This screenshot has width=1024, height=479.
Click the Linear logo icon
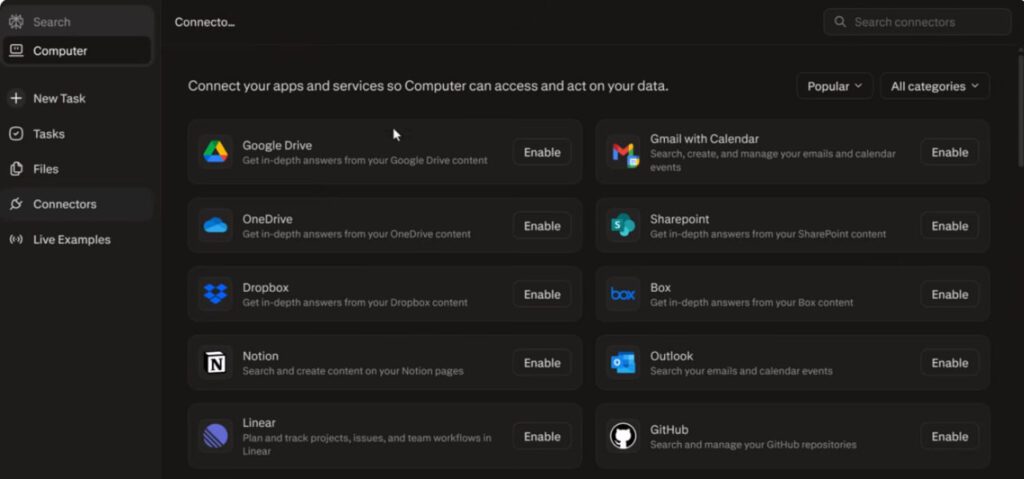coord(215,436)
